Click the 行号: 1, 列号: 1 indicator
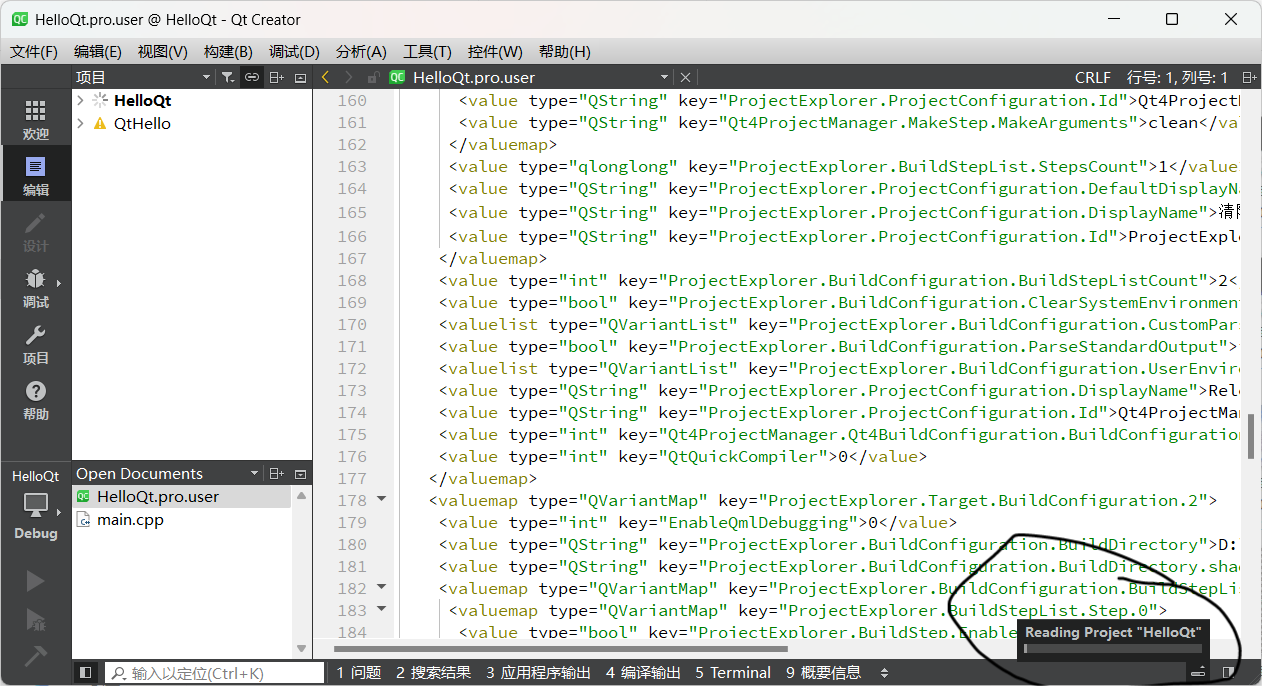 click(x=1177, y=77)
